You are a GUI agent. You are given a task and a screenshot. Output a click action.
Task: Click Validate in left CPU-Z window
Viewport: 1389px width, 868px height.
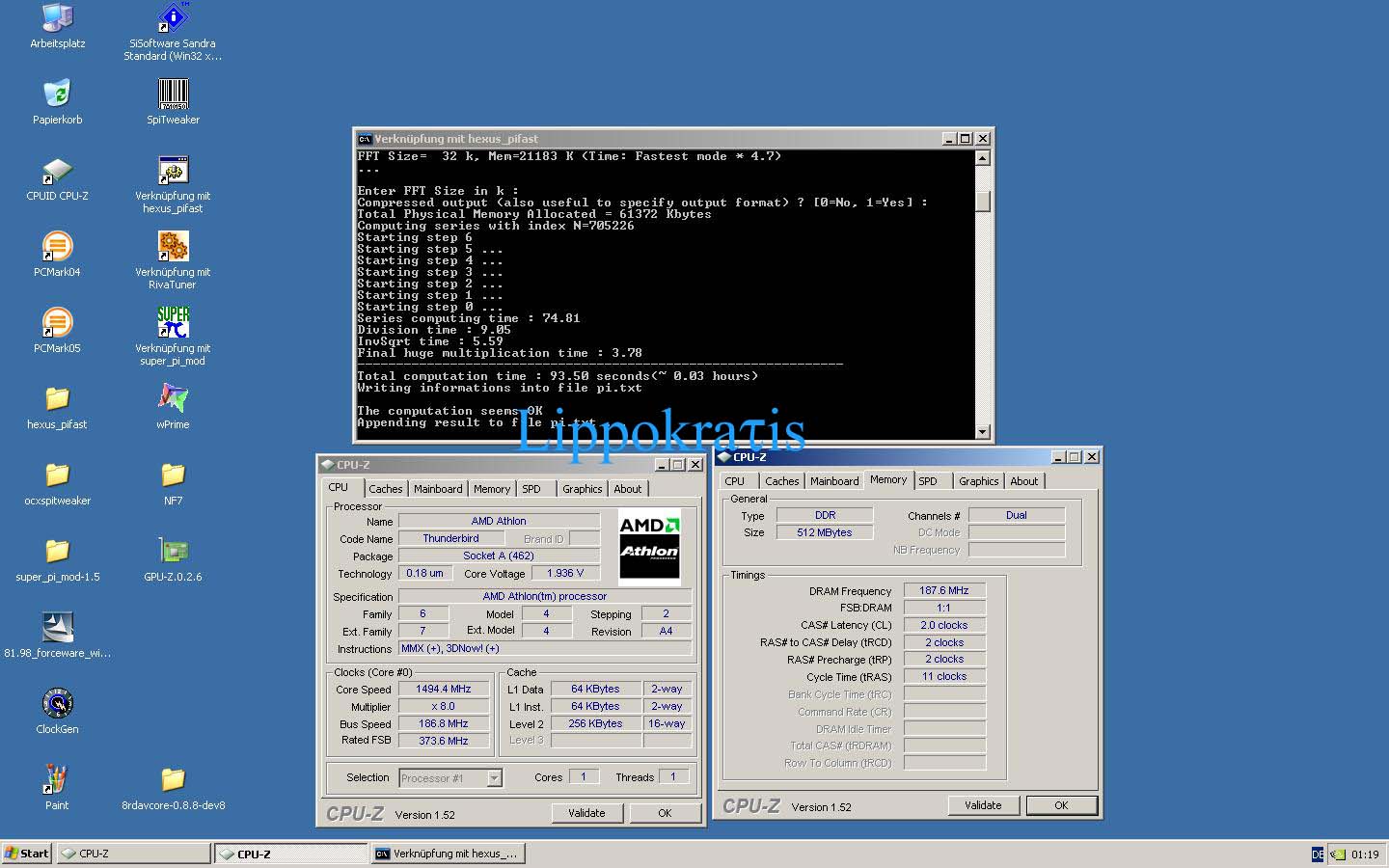586,813
